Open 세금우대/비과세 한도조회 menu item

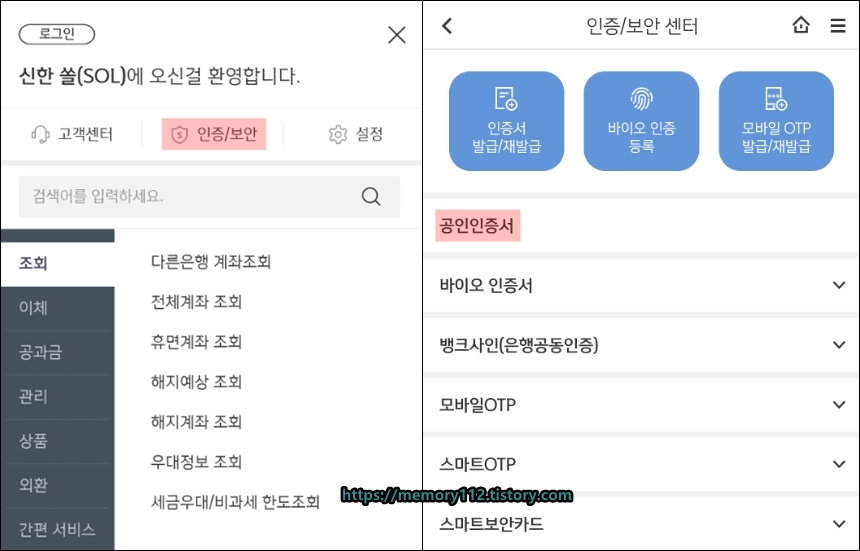[235, 502]
